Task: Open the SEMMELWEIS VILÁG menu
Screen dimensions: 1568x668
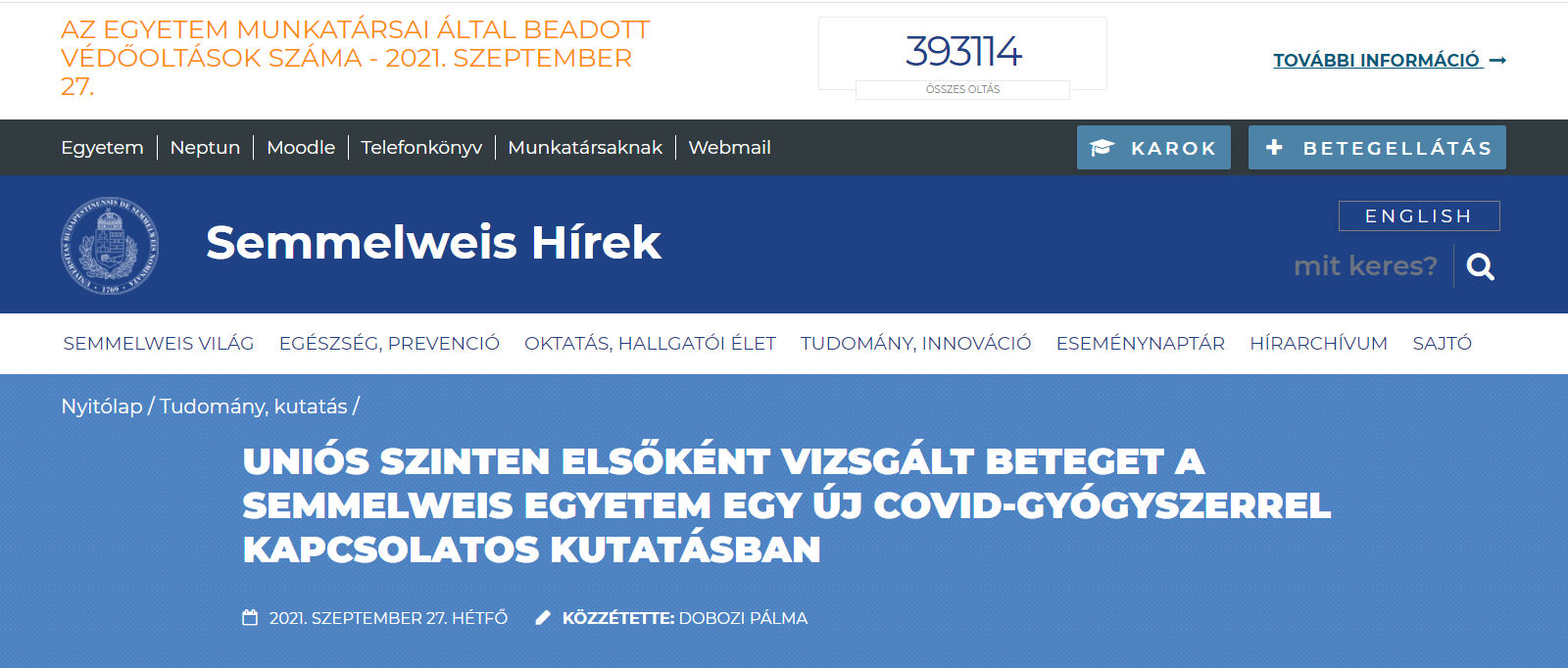Action: tap(159, 344)
